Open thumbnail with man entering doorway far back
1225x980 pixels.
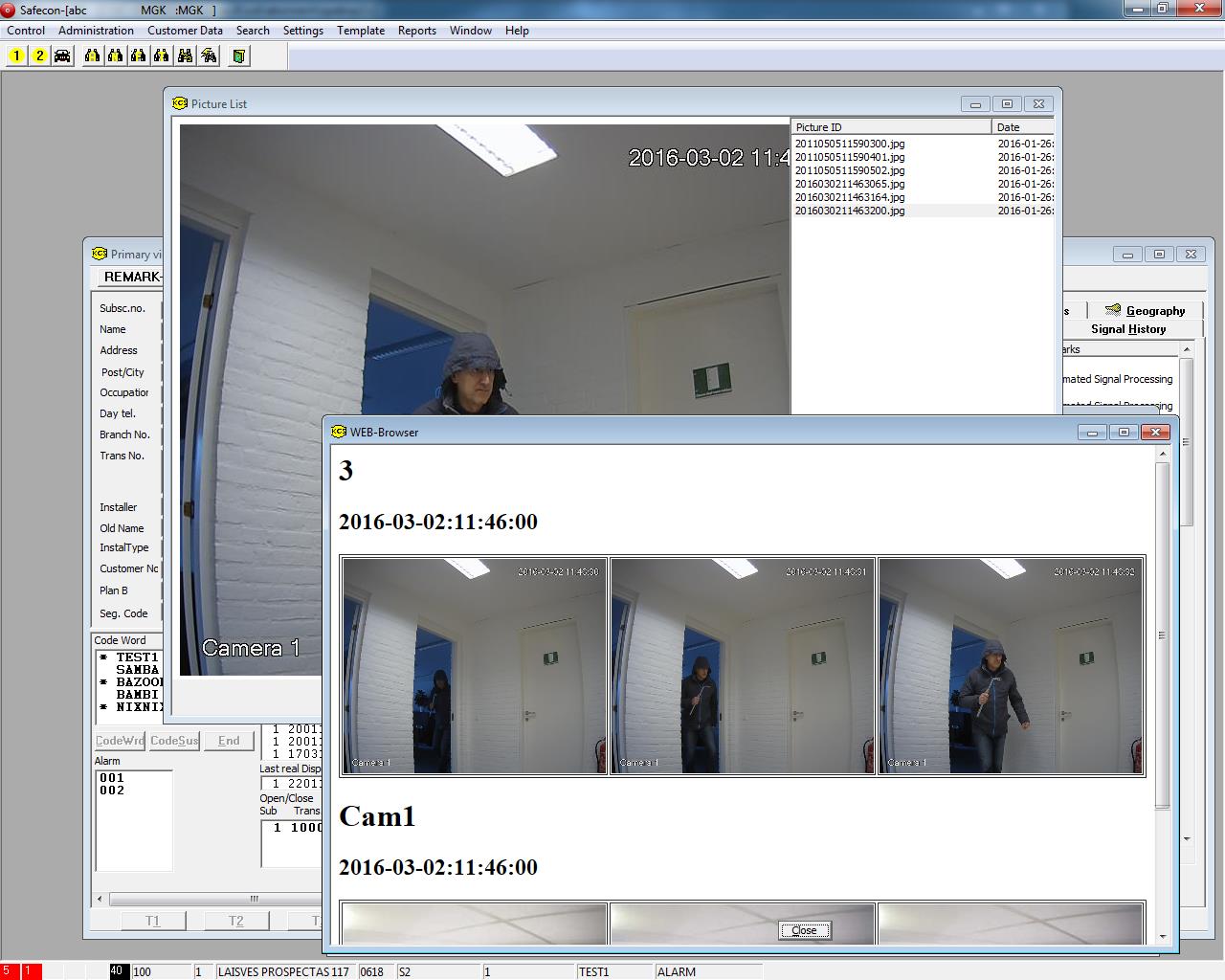pyautogui.click(x=475, y=666)
